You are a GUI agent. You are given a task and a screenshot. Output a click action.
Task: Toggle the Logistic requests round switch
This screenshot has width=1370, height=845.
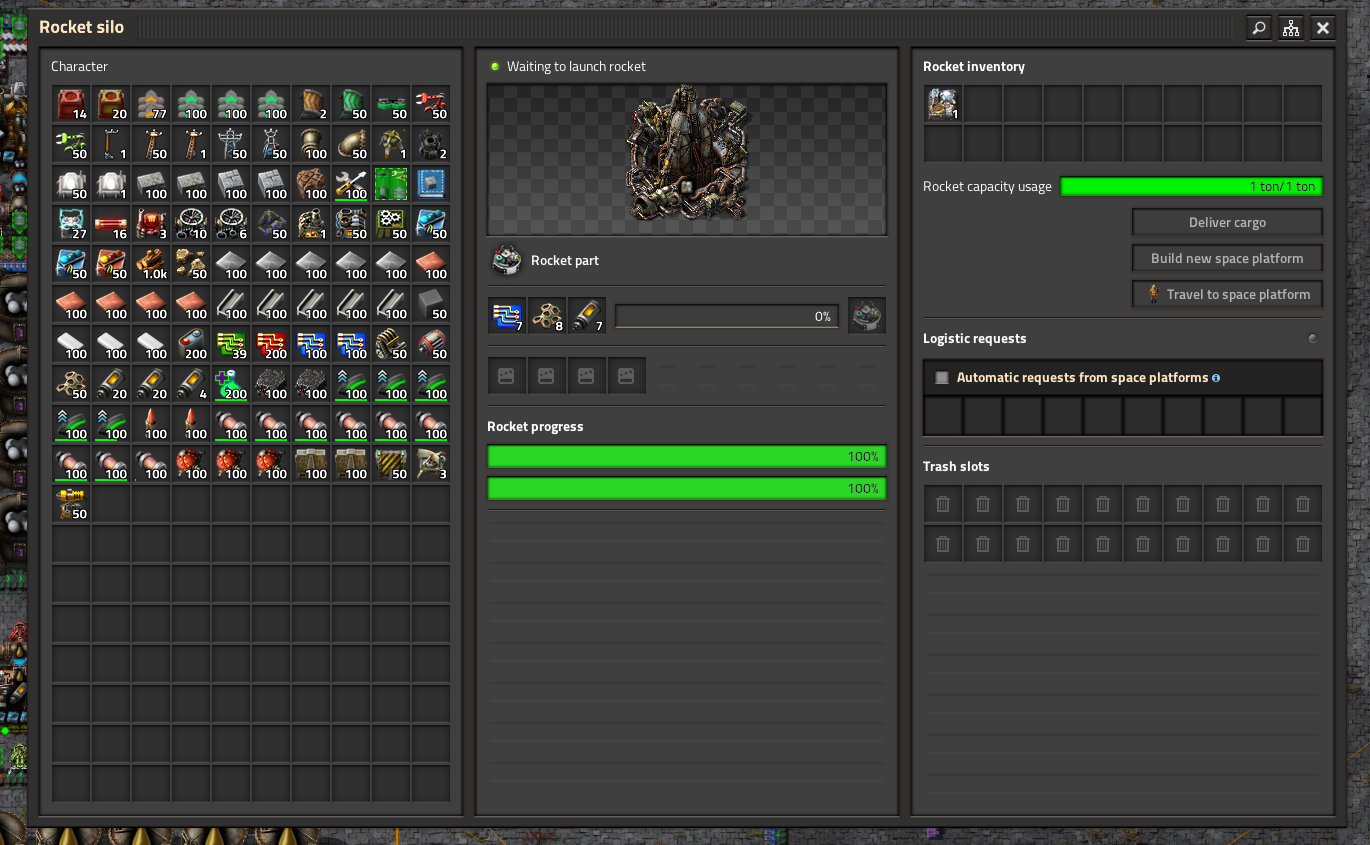1313,339
